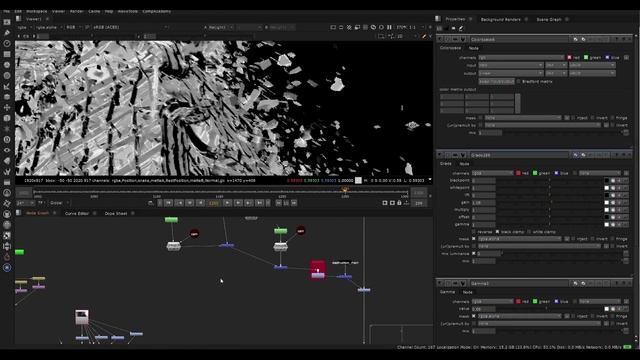
Task: Open the Transform nodes toolbar menu
Action: click(x=7, y=107)
